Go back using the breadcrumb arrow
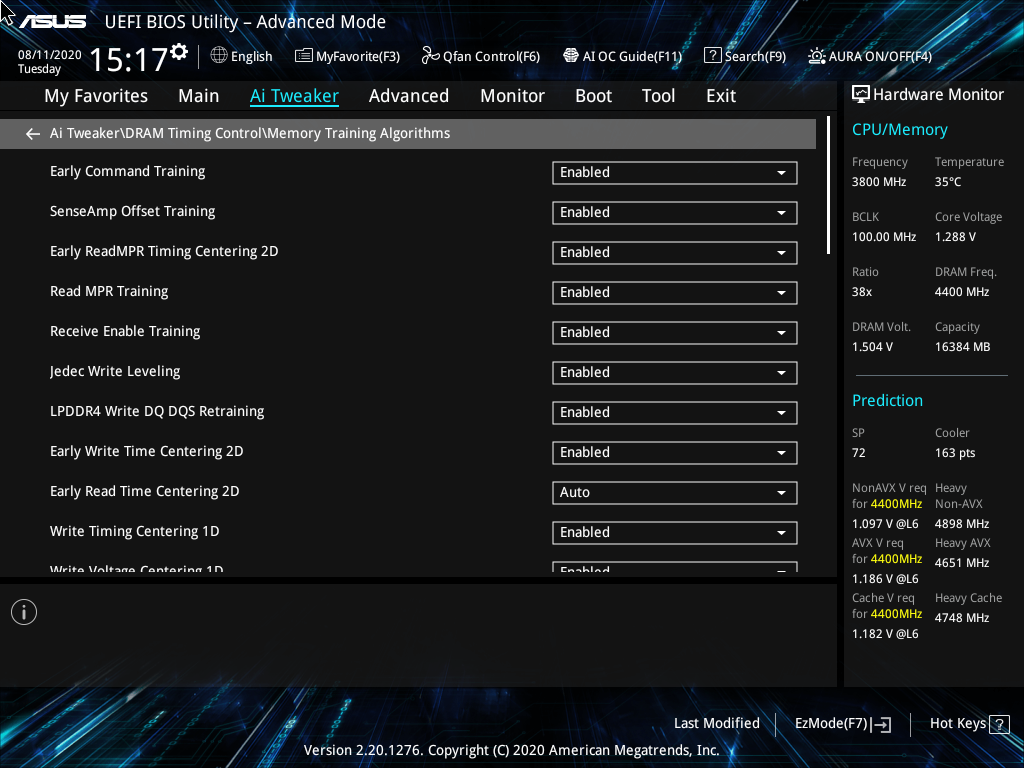The height and width of the screenshot is (768, 1024). [x=32, y=133]
